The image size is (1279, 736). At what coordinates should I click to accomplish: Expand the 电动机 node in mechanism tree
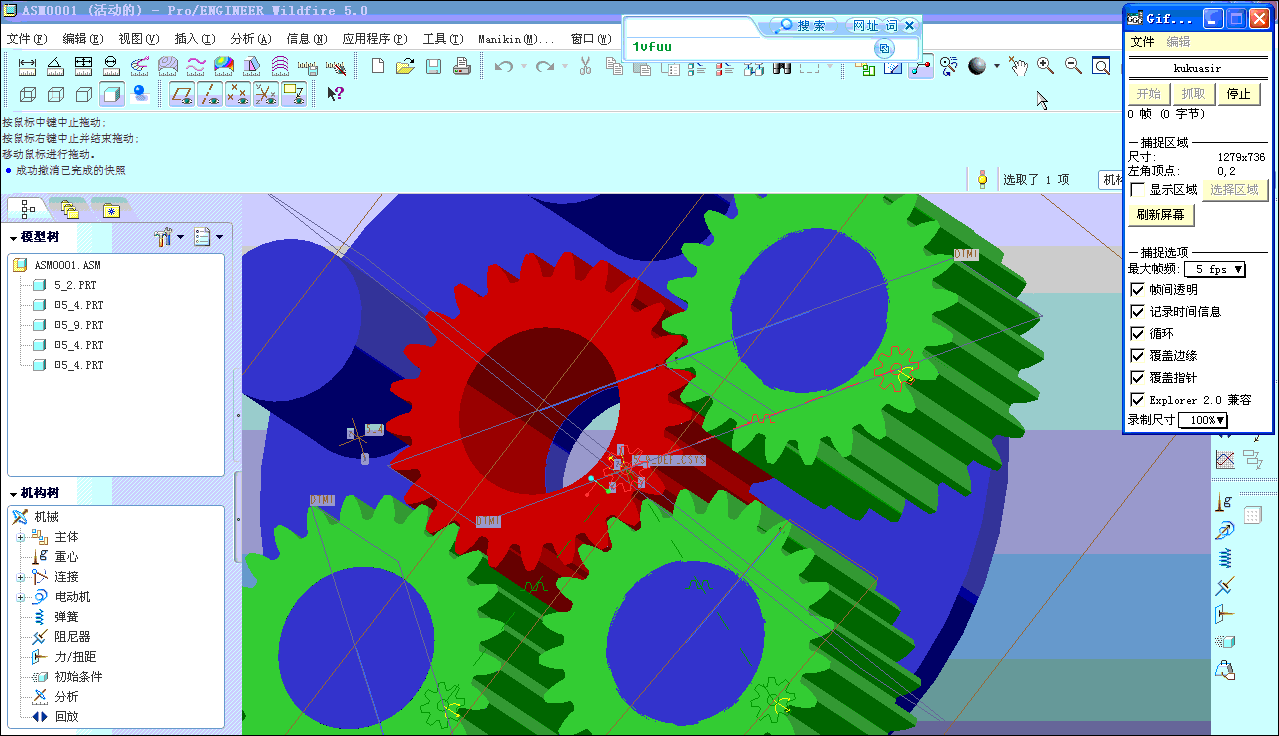coord(20,597)
